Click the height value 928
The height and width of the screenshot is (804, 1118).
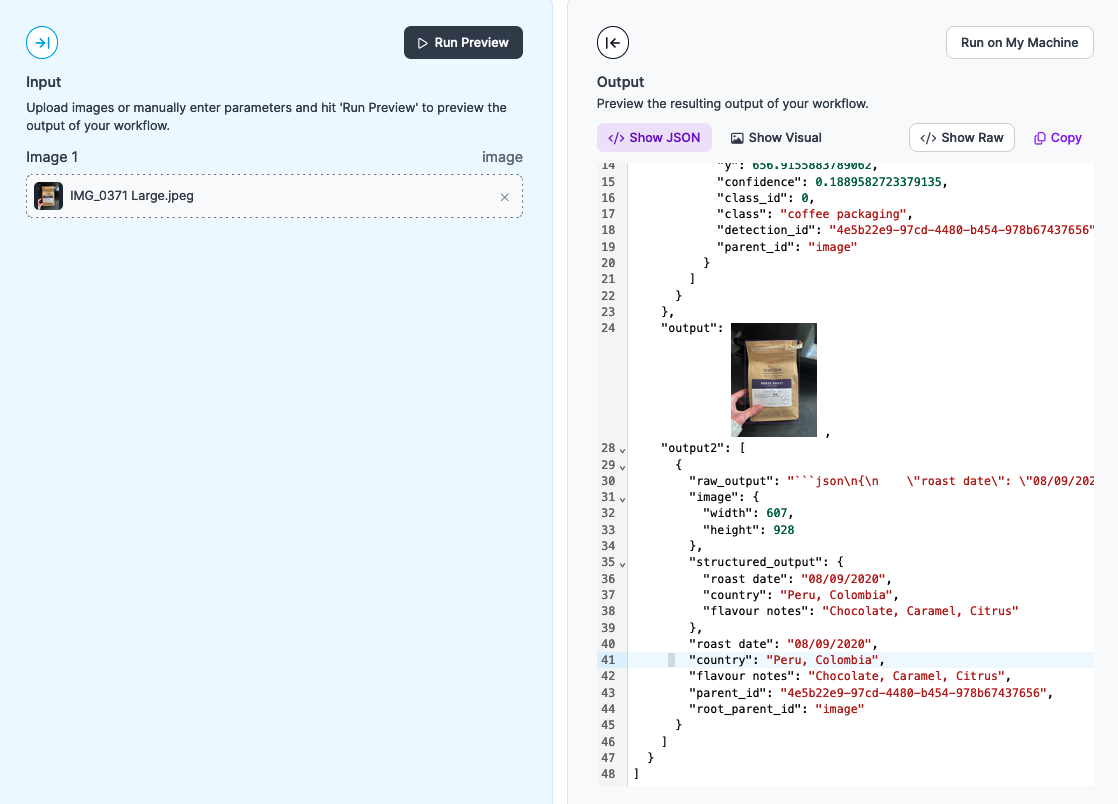point(784,530)
